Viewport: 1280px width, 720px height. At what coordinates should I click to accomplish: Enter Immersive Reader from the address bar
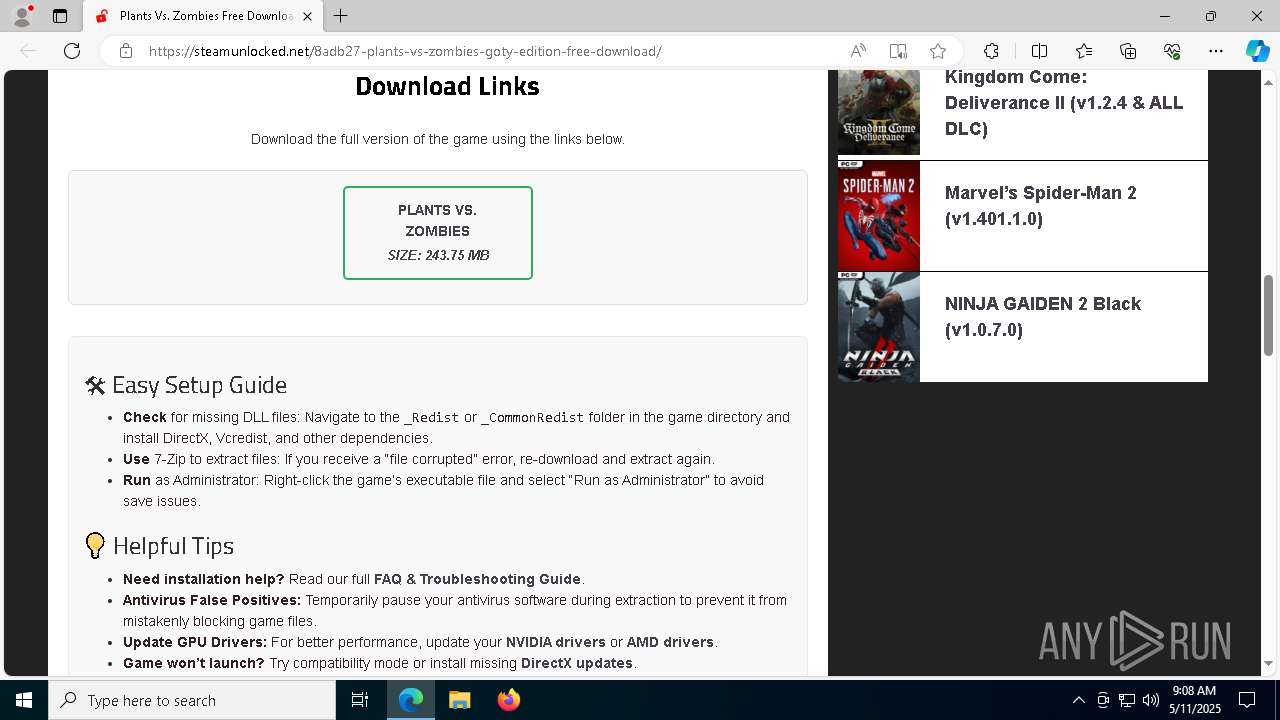898,51
